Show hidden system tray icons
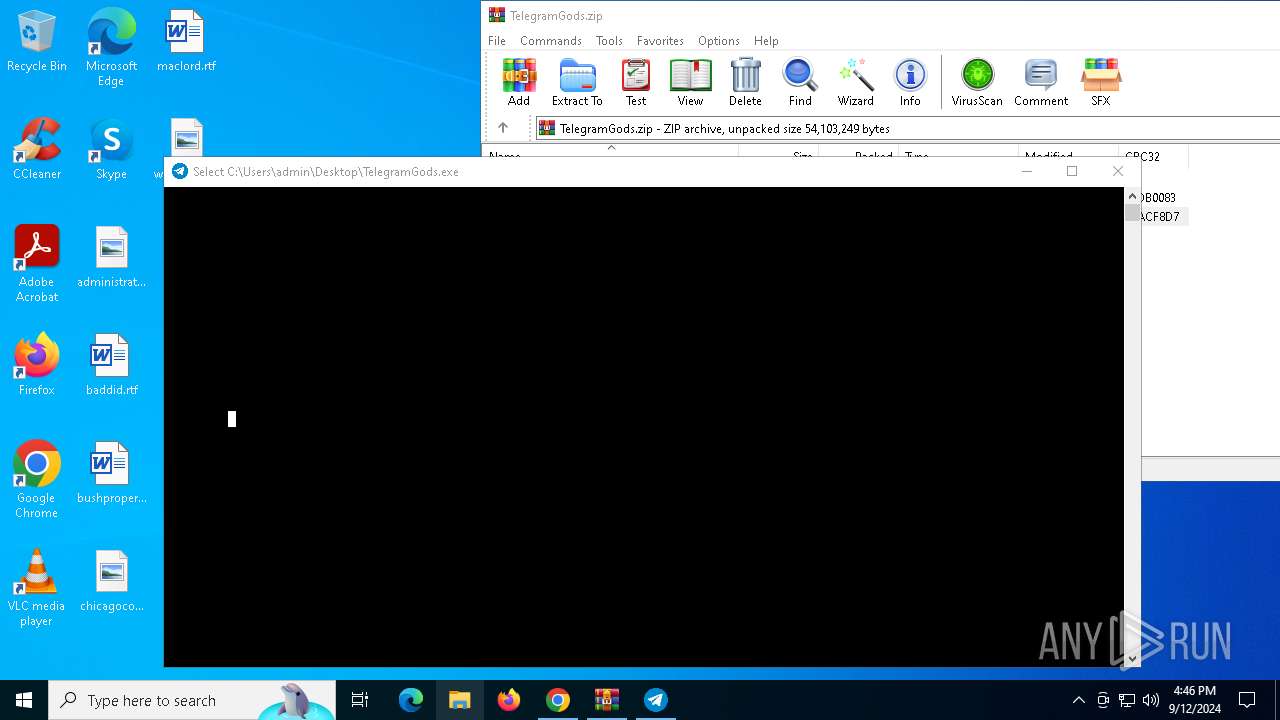This screenshot has height=720, width=1280. coord(1078,700)
